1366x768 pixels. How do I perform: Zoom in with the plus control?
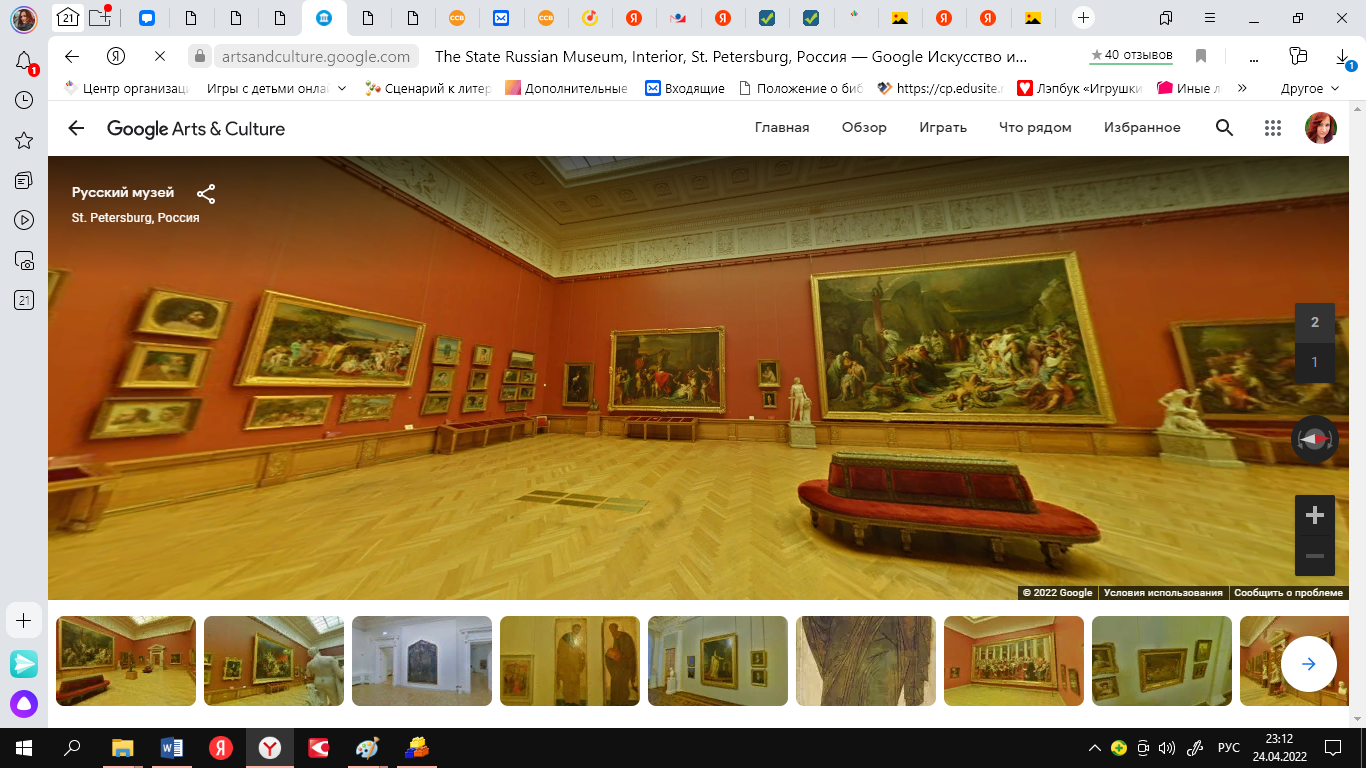[1315, 516]
